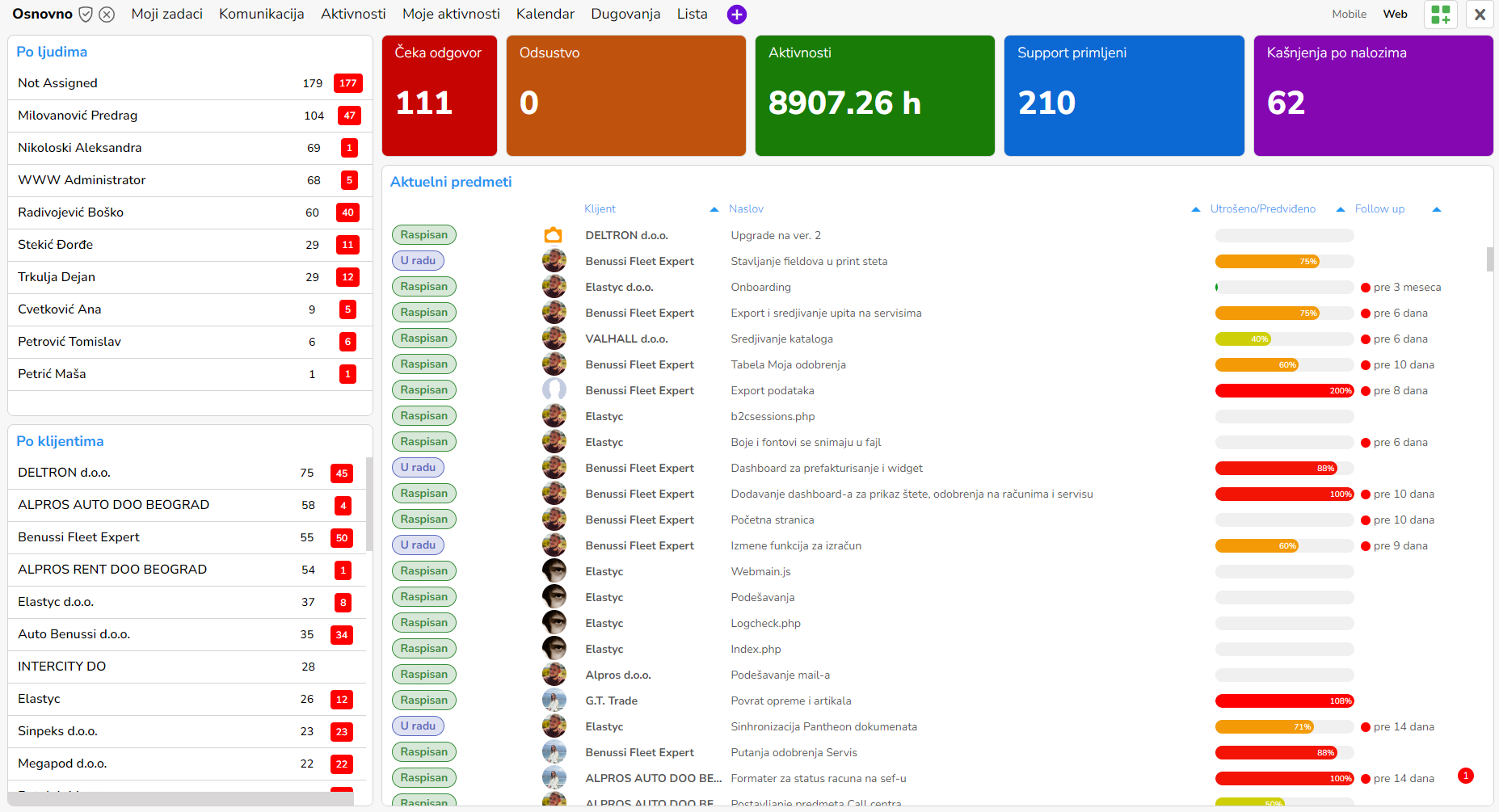Click the avatar in the Povrat opreme row
This screenshot has height=812, width=1499.
click(554, 701)
